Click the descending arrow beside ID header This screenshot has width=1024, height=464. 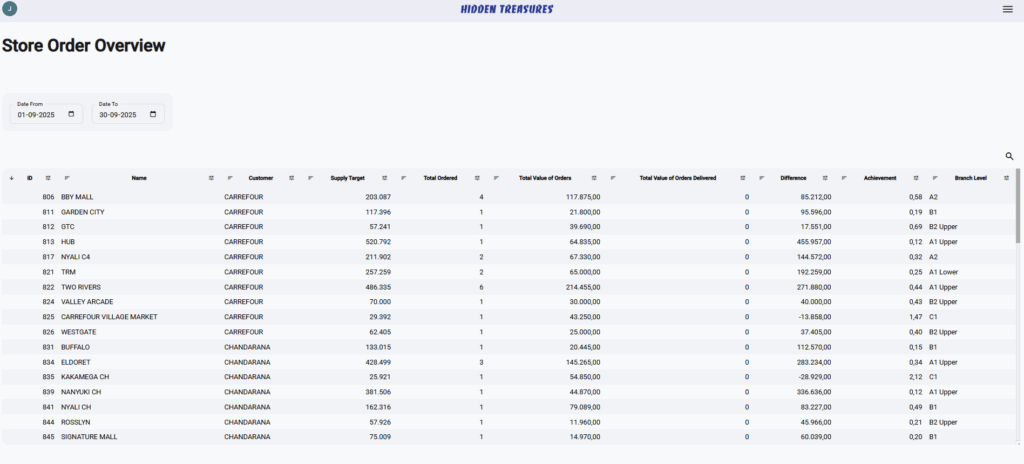tap(11, 178)
